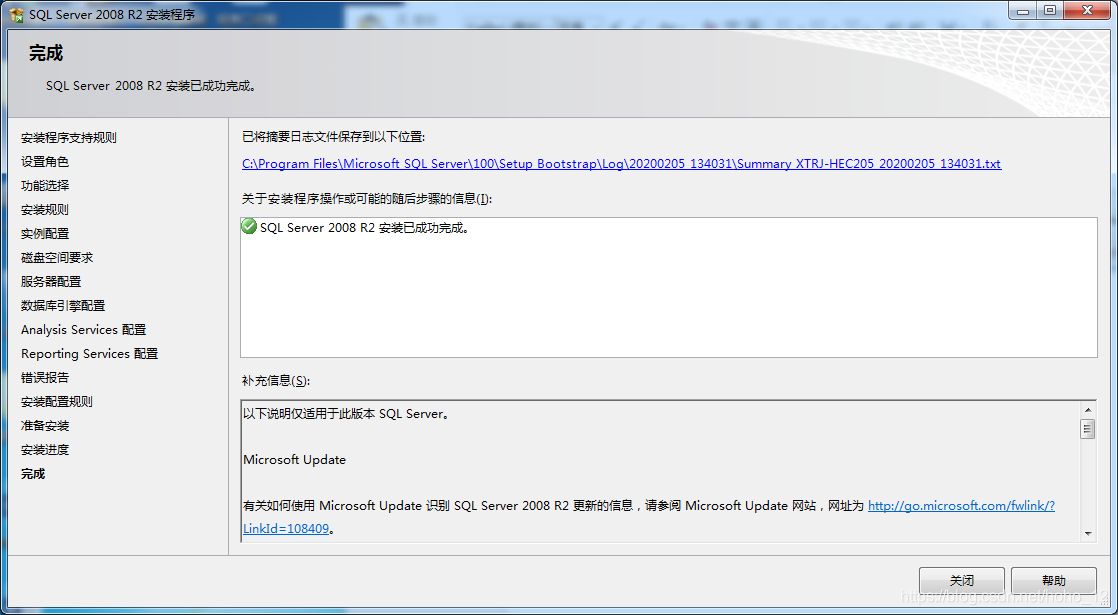This screenshot has width=1118, height=615.
Task: Click the SQL Server 2008 R2 安装已成功完成 message in the info box
Action: (x=364, y=228)
